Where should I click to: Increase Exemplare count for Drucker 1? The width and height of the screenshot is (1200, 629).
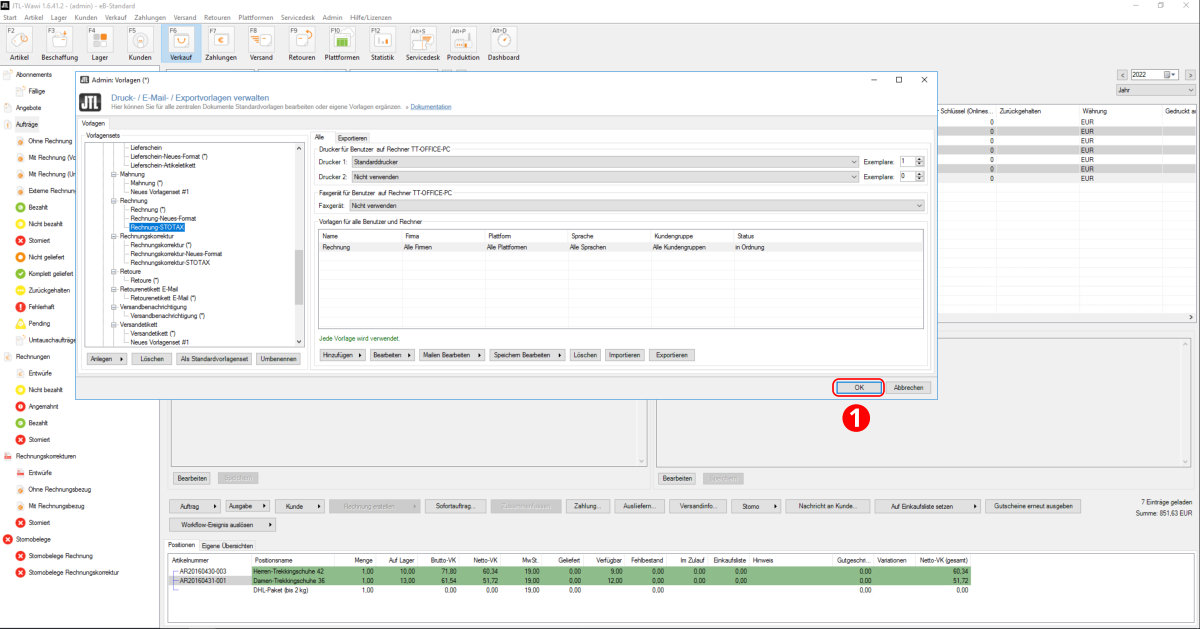pyautogui.click(x=920, y=158)
